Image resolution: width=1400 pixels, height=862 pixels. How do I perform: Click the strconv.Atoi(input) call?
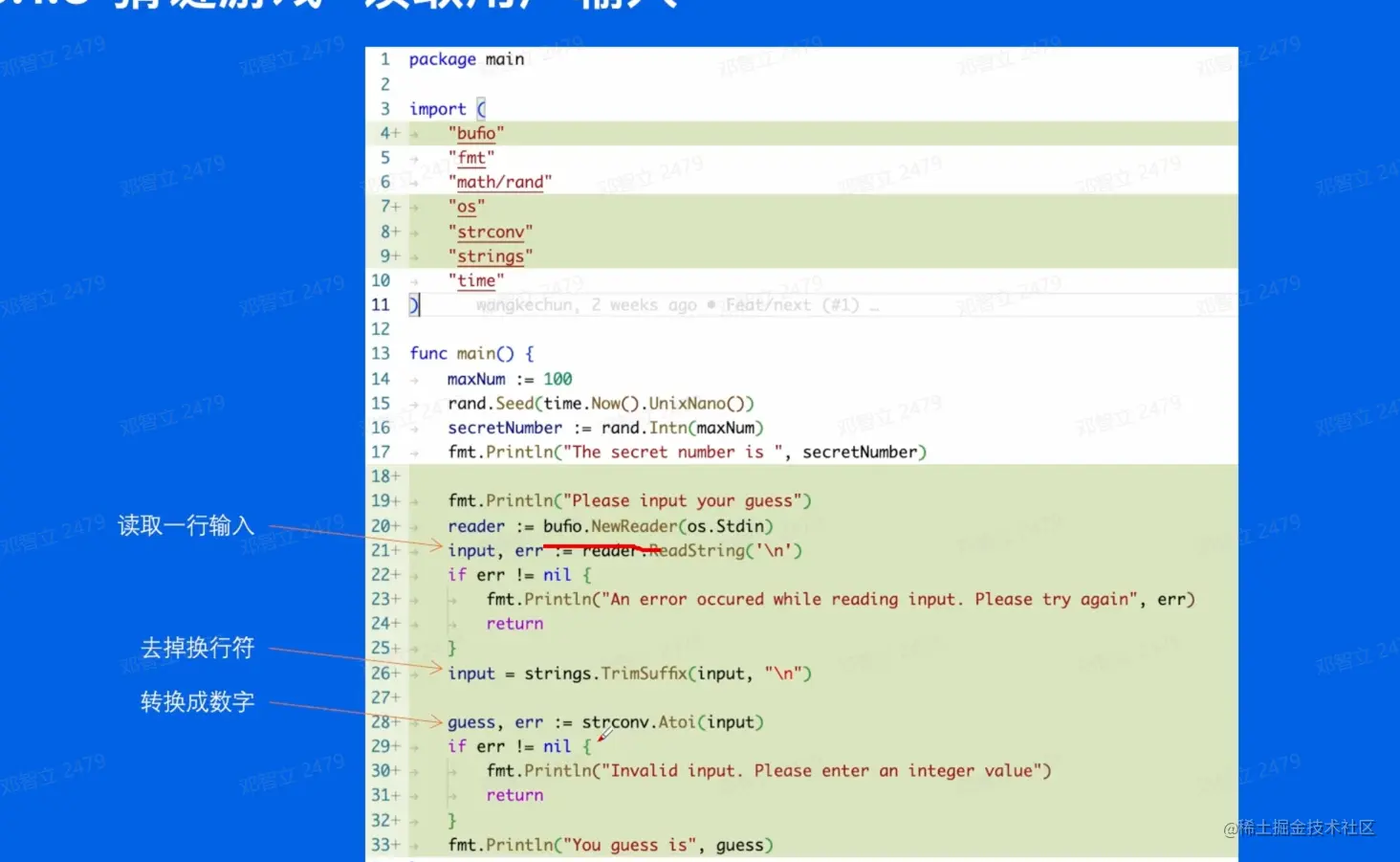click(672, 722)
